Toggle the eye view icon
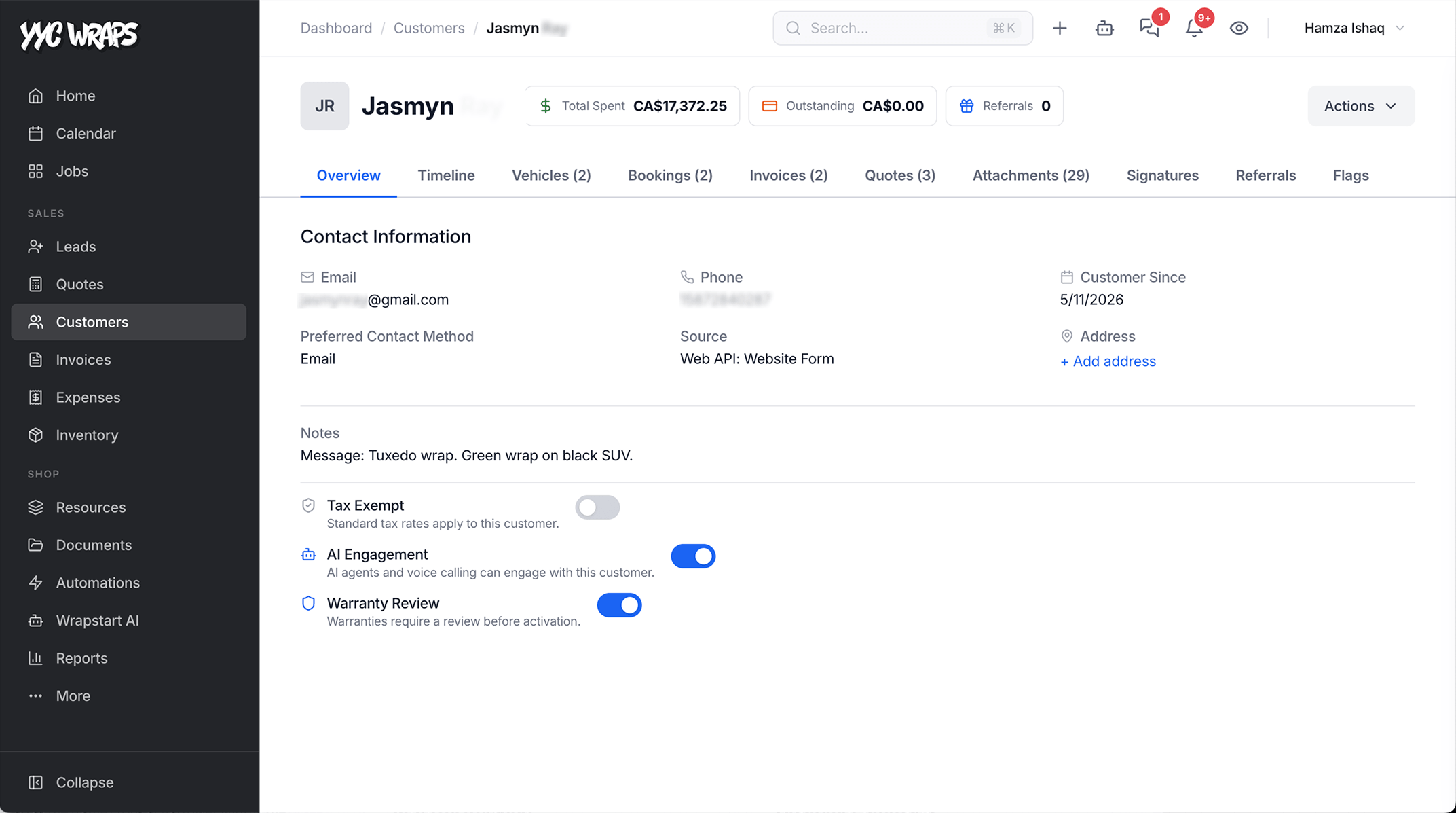Screen dimensions: 1456x813 tap(1239, 28)
